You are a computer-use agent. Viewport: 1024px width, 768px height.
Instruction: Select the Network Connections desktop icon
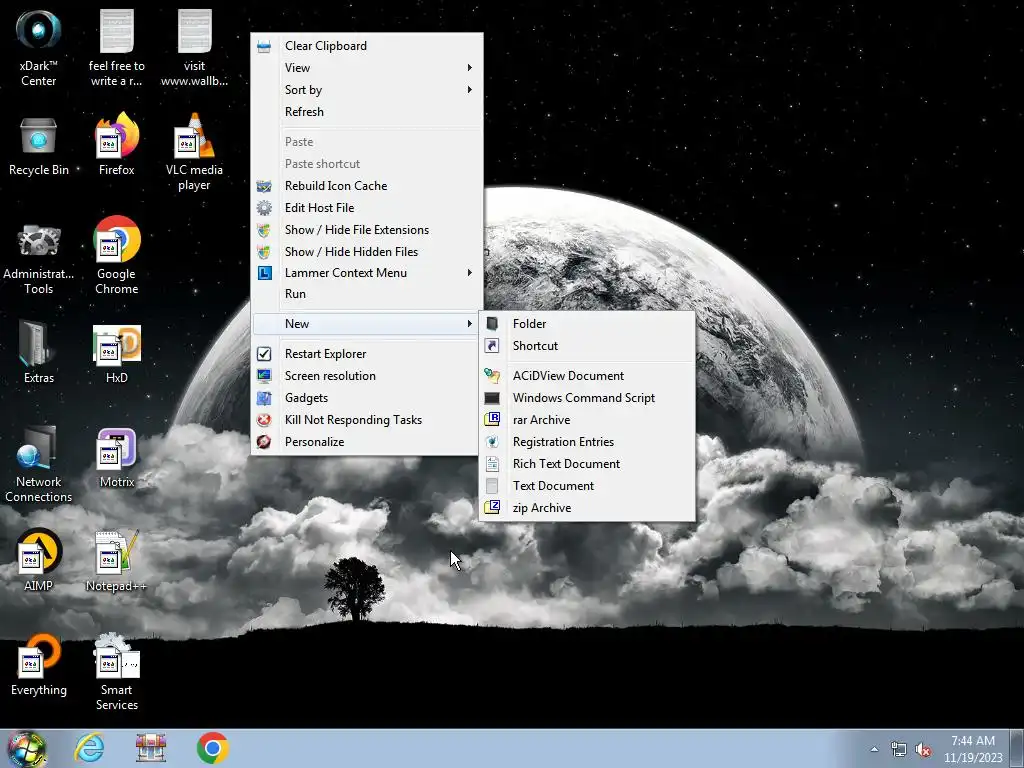click(39, 464)
